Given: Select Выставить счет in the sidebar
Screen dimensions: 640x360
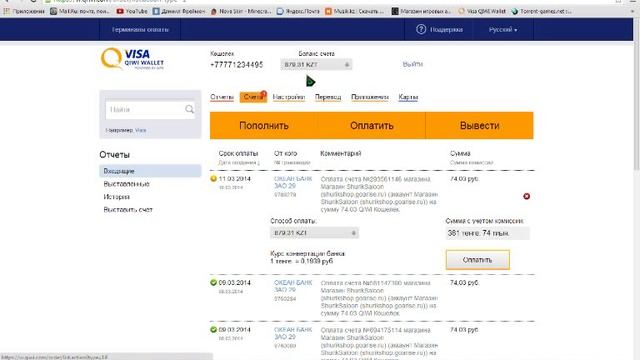Looking at the screenshot, I should (128, 209).
